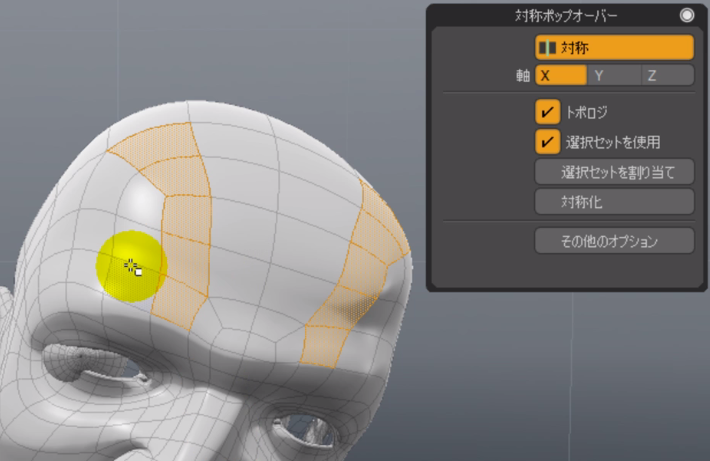Screen dimensions: 710x461
Task: Click the yellow cursor highlight circle
Action: click(130, 265)
